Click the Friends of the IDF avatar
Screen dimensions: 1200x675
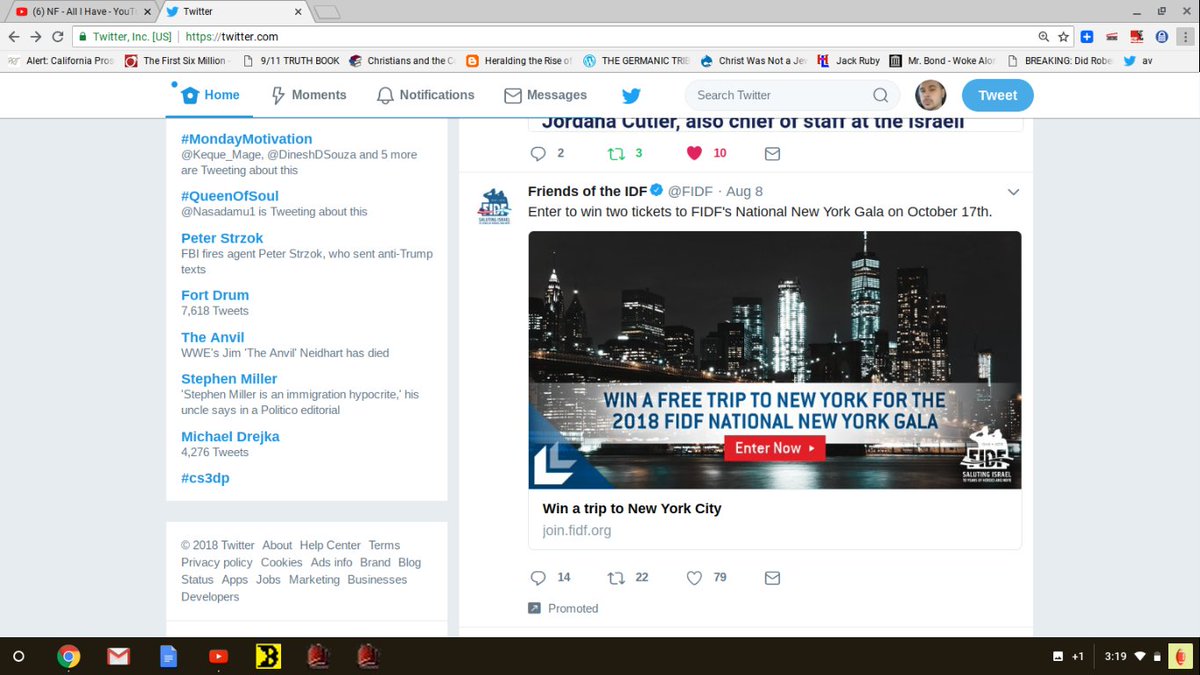coord(495,207)
